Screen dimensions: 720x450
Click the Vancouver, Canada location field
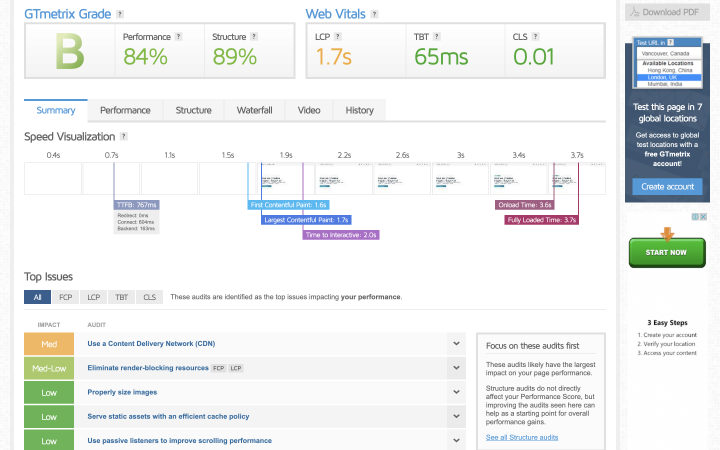coord(669,53)
